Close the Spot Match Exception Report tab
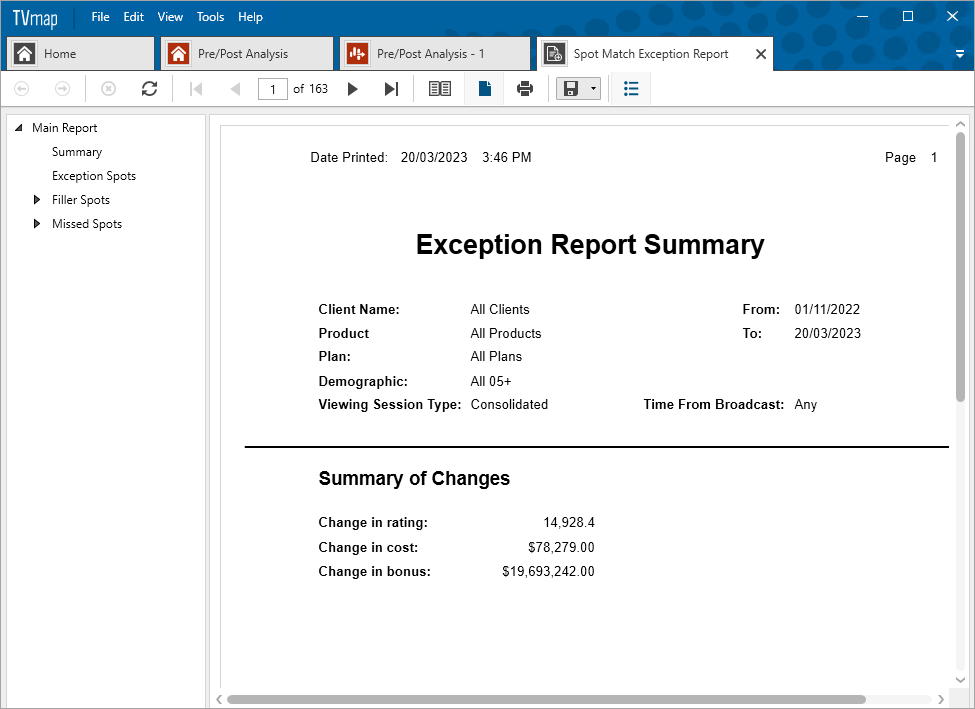This screenshot has height=709, width=975. 760,54
